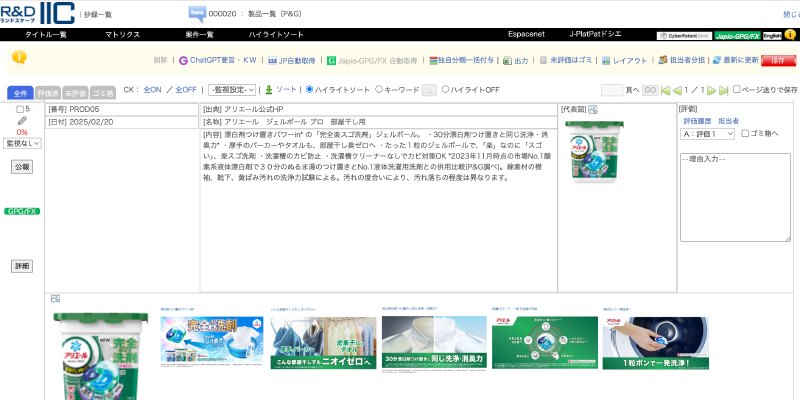Switch to 未評価 tab
The width and height of the screenshot is (800, 400).
(74, 93)
